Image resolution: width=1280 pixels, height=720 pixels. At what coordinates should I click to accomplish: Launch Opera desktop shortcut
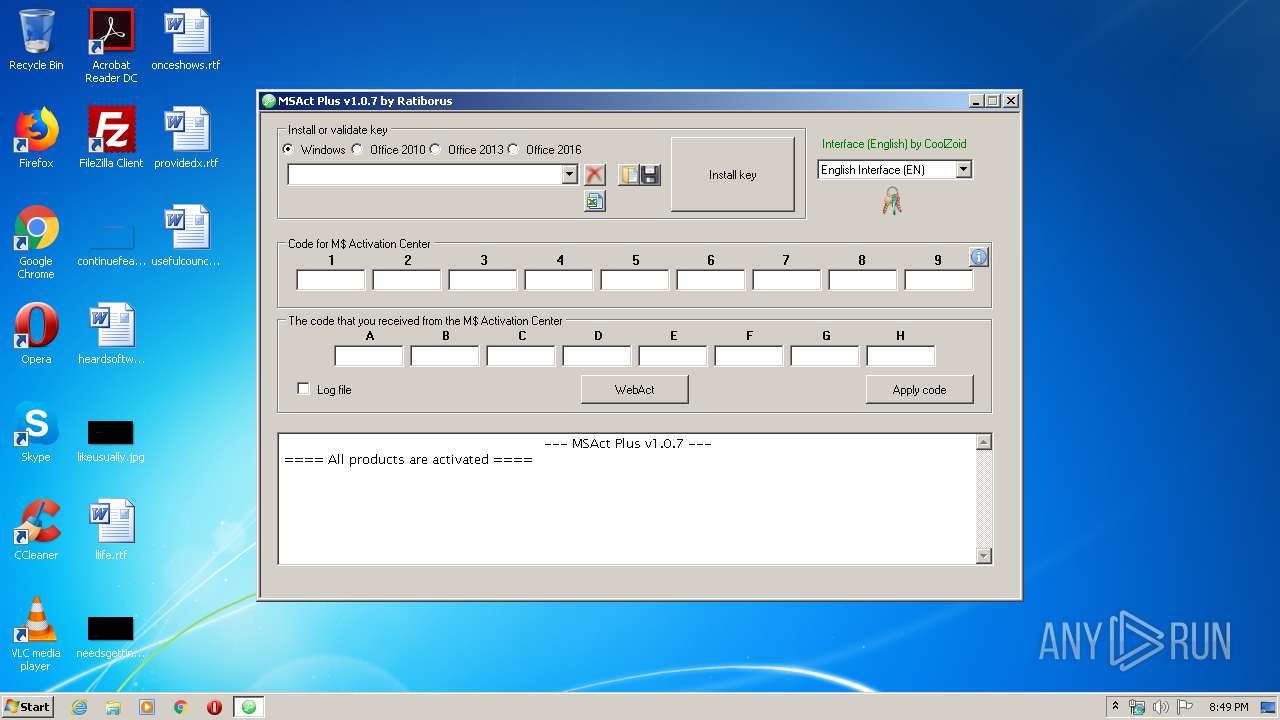tap(36, 334)
